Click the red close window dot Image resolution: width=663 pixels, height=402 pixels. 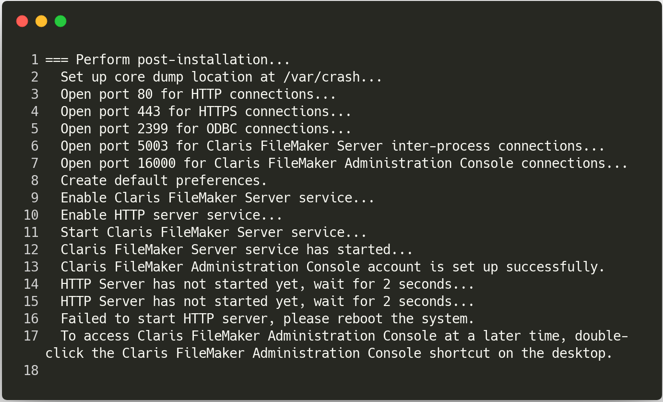[22, 21]
